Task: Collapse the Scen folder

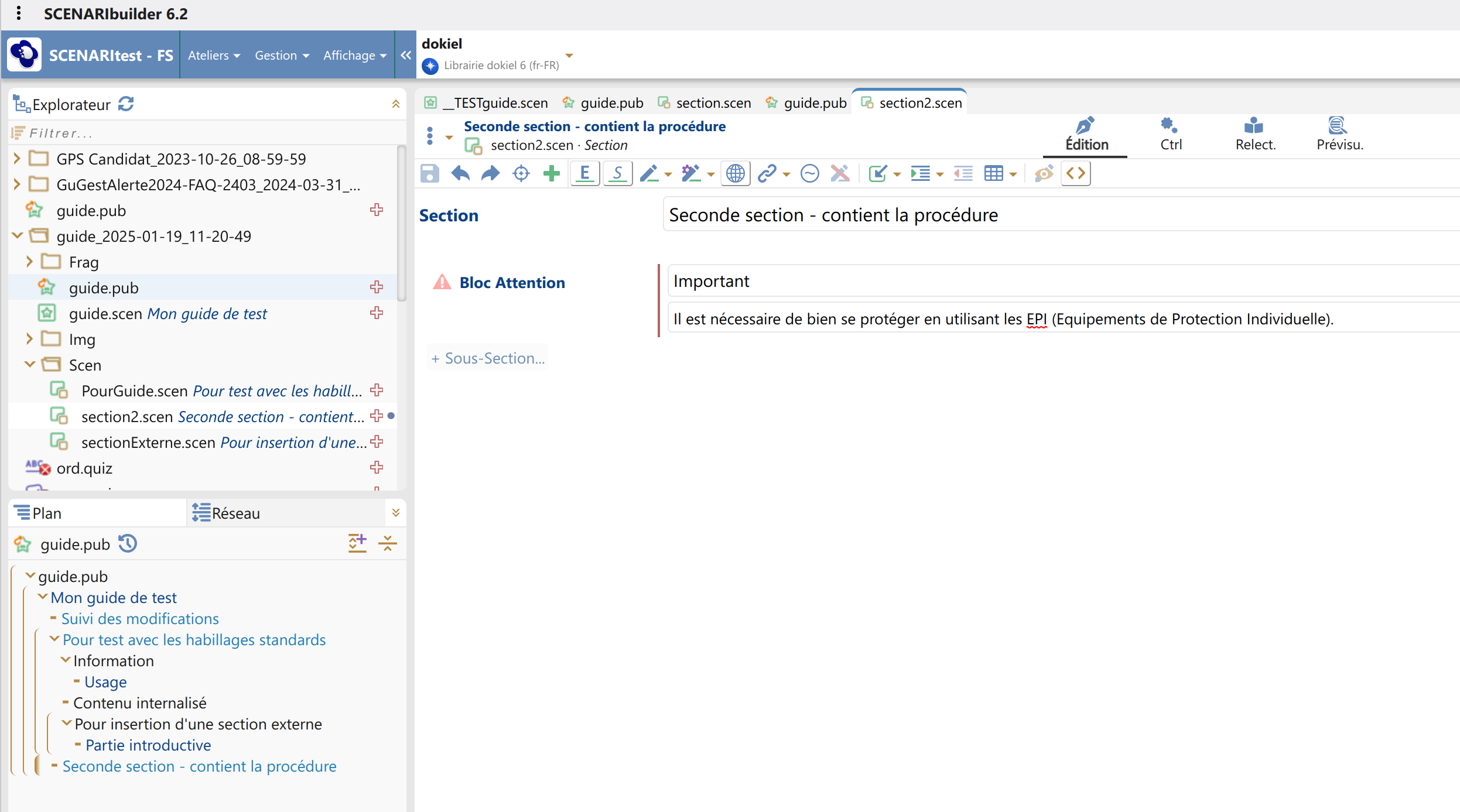Action: [29, 364]
